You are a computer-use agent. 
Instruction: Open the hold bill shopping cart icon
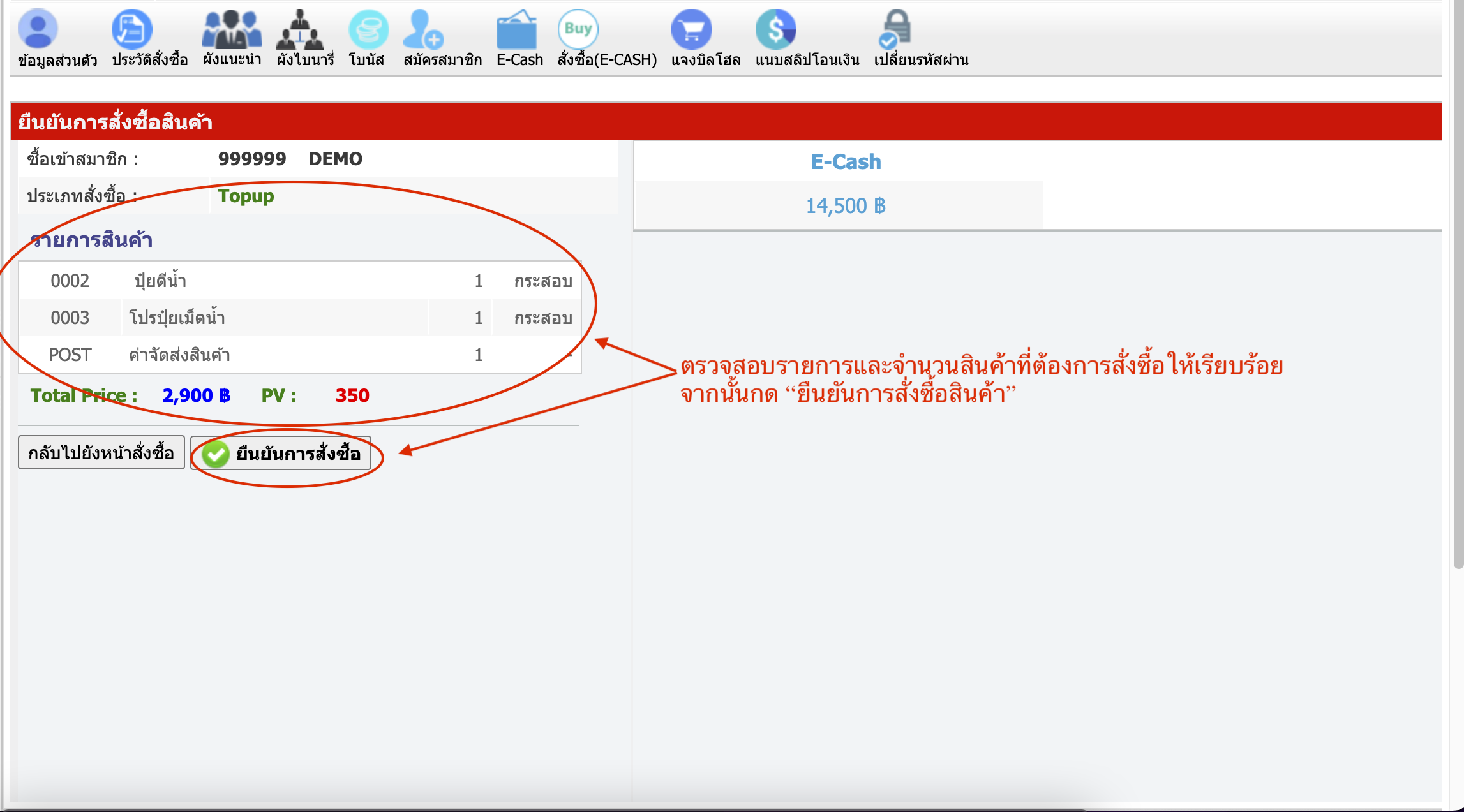pos(691,29)
